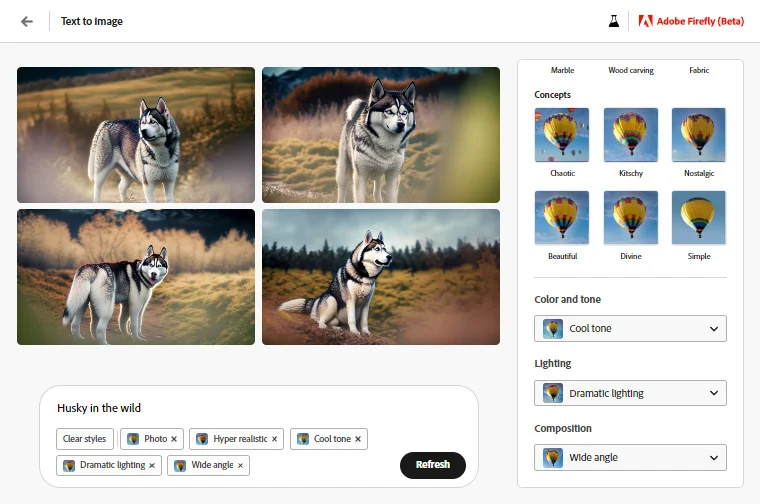The image size is (760, 504).
Task: Remove the Hyper realistic style tag
Action: click(275, 439)
